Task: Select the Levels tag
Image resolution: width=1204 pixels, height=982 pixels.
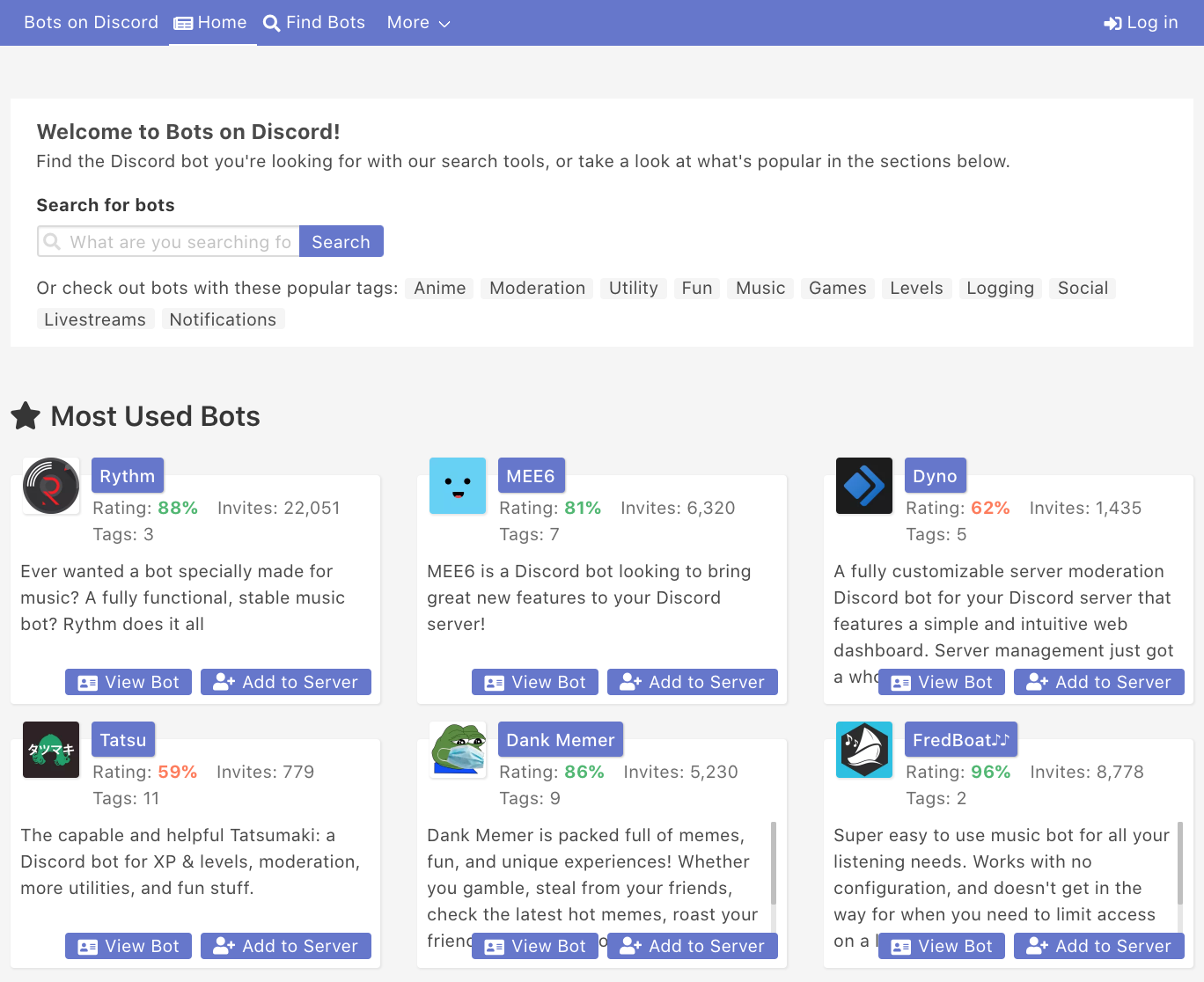Action: 917,289
